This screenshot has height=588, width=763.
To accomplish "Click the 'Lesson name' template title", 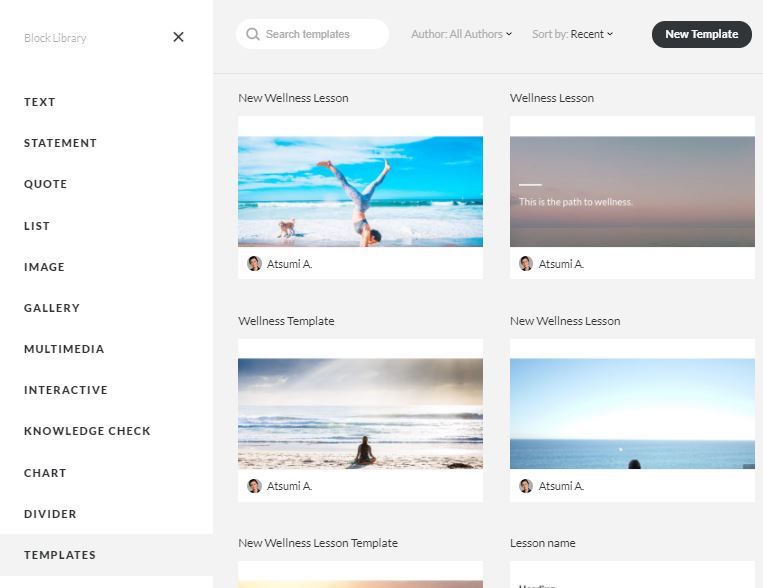I will [x=543, y=543].
